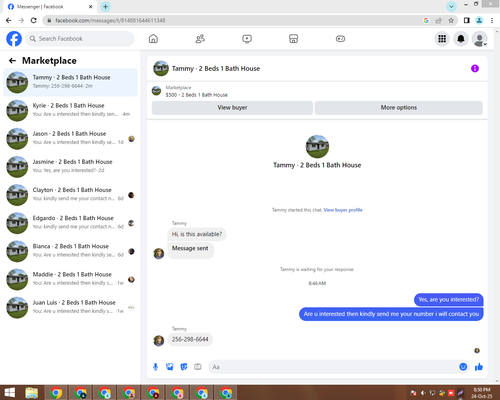
Task: Click the 'Hi, is this available?' message
Action: pyautogui.click(x=197, y=234)
